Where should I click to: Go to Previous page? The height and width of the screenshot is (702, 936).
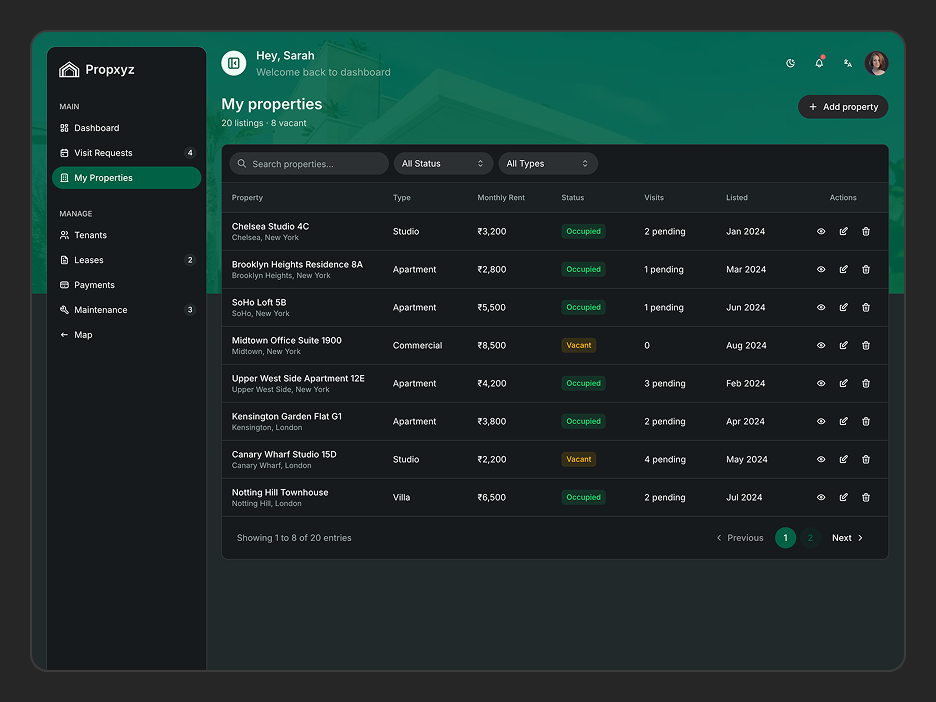[x=740, y=538]
